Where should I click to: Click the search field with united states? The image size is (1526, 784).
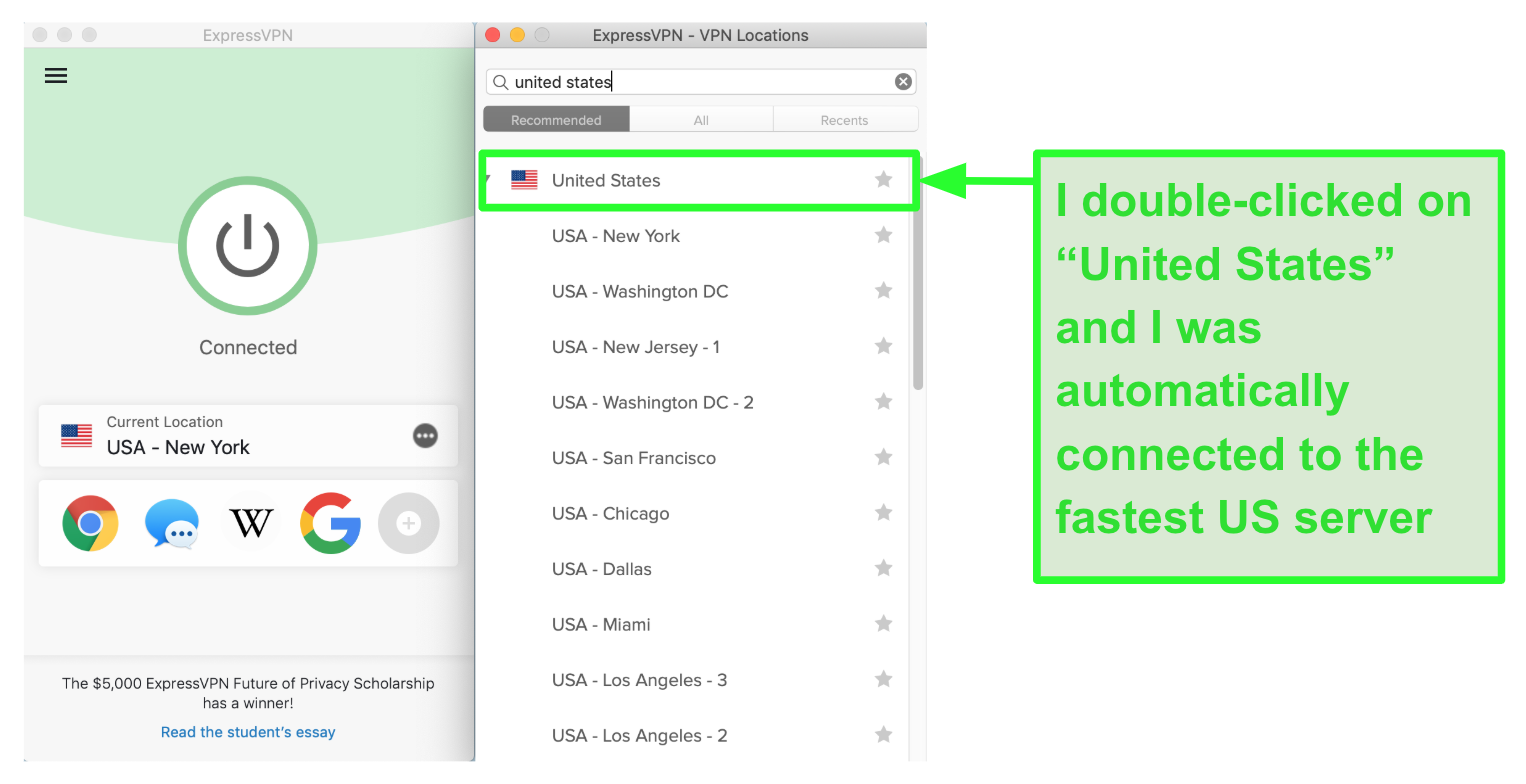tap(701, 82)
